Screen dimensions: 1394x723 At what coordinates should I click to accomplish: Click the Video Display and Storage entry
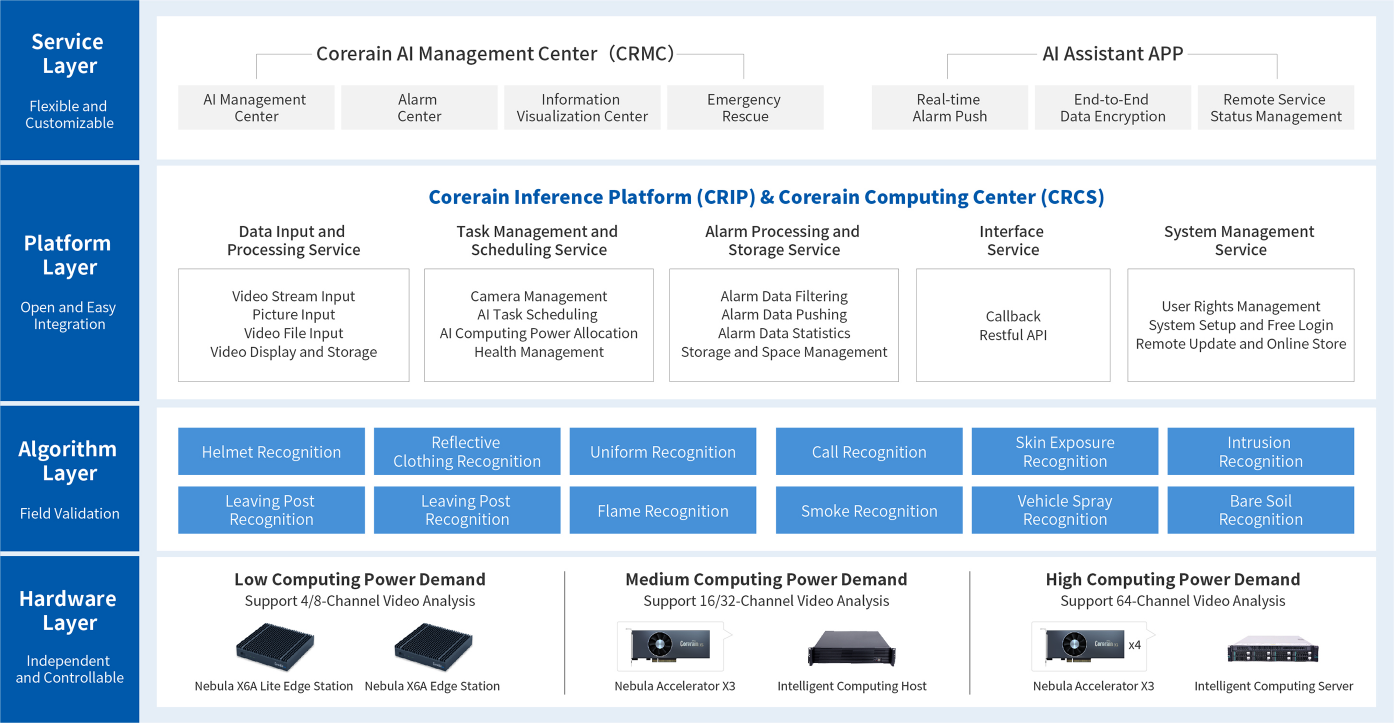tap(293, 352)
